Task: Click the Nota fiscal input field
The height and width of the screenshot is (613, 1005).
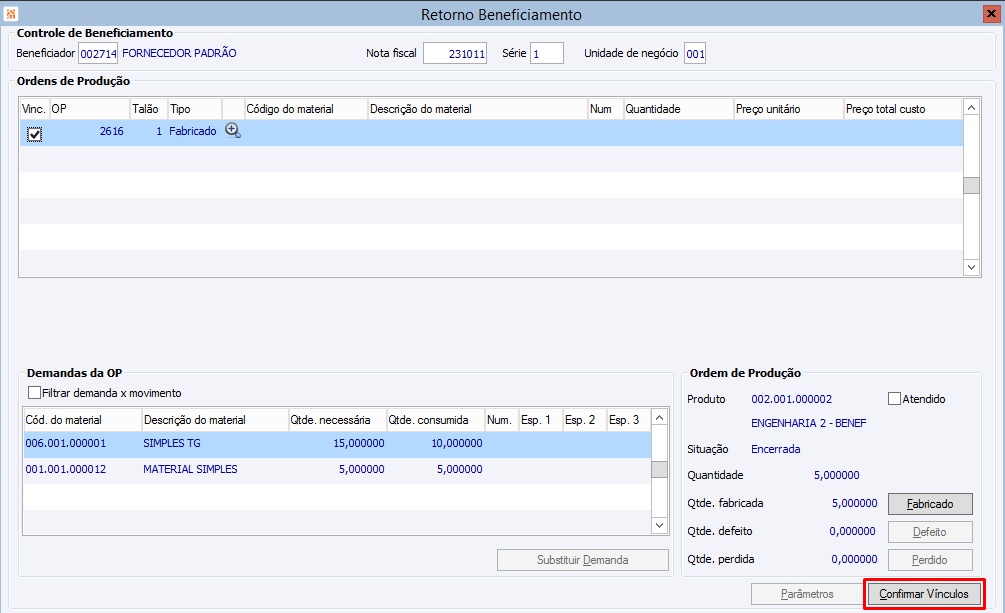Action: 456,54
